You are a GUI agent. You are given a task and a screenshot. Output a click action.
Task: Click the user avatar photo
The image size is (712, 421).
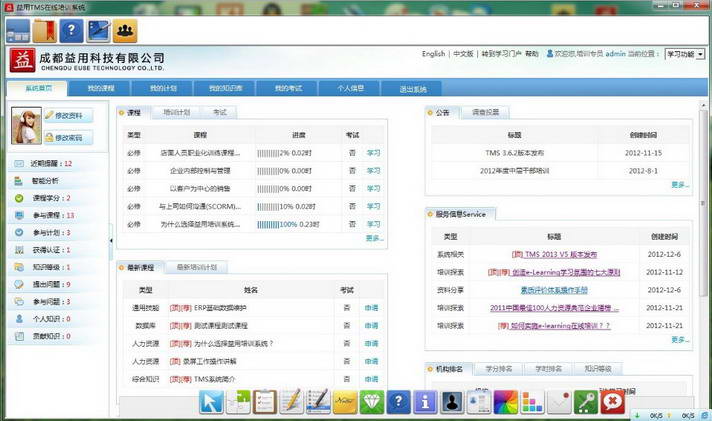[x=25, y=126]
